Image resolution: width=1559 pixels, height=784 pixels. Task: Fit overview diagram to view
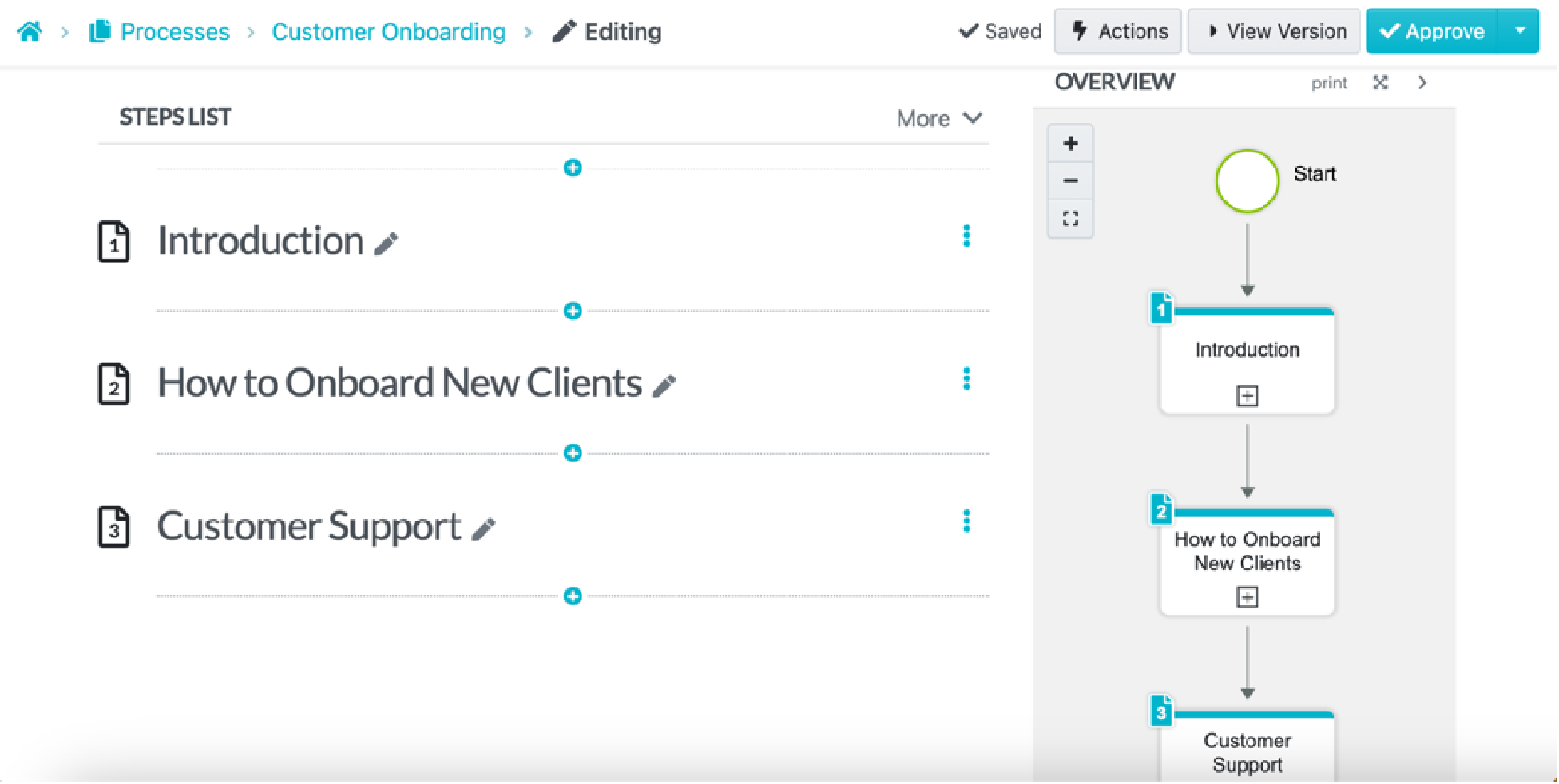1070,218
